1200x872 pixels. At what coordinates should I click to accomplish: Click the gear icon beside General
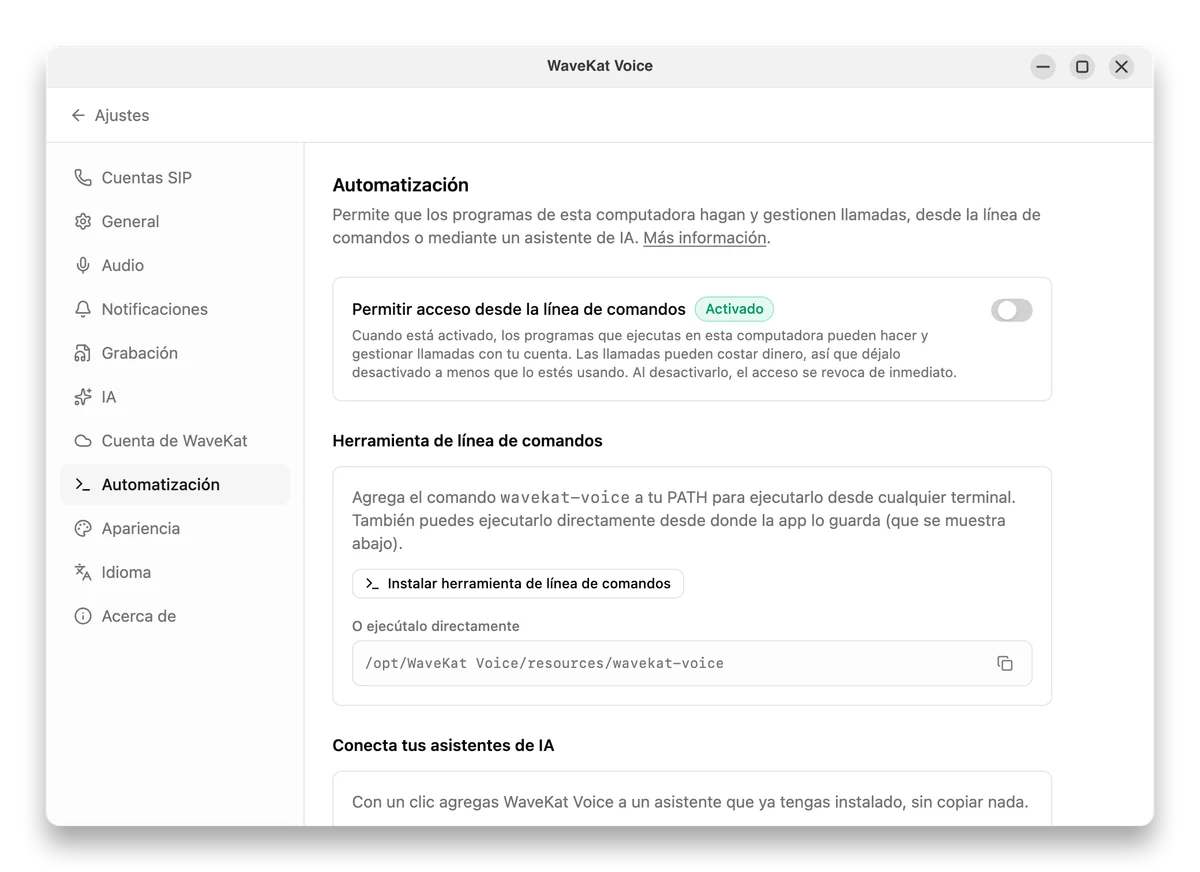83,222
